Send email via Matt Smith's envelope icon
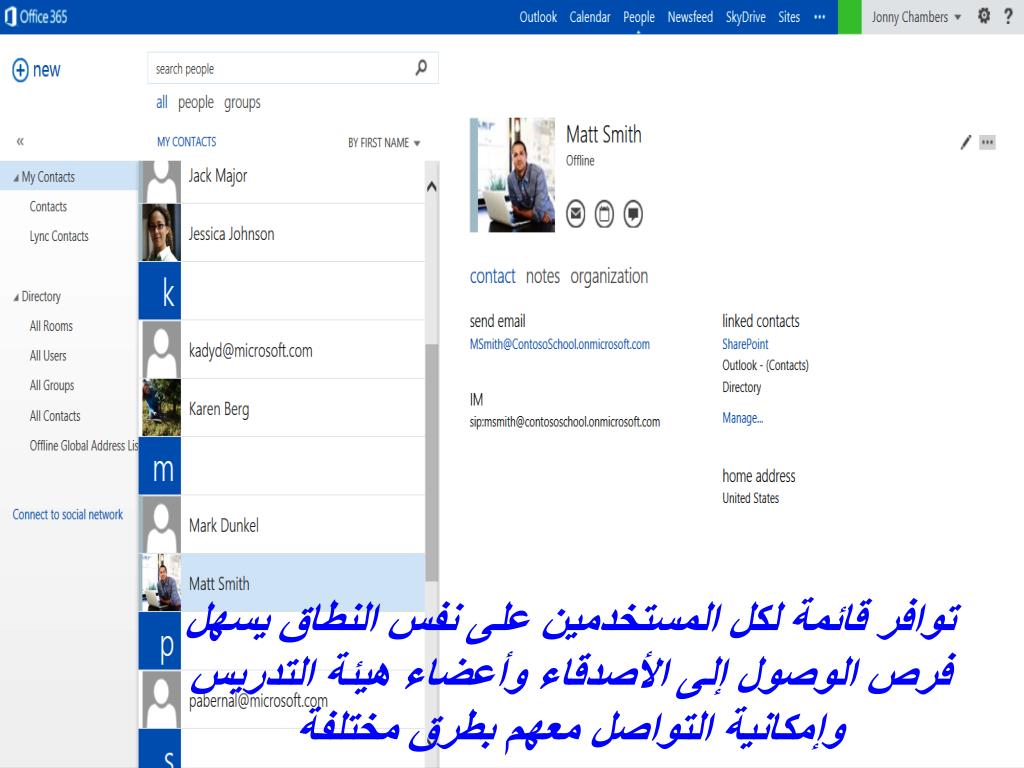The height and width of the screenshot is (768, 1024). pyautogui.click(x=575, y=214)
